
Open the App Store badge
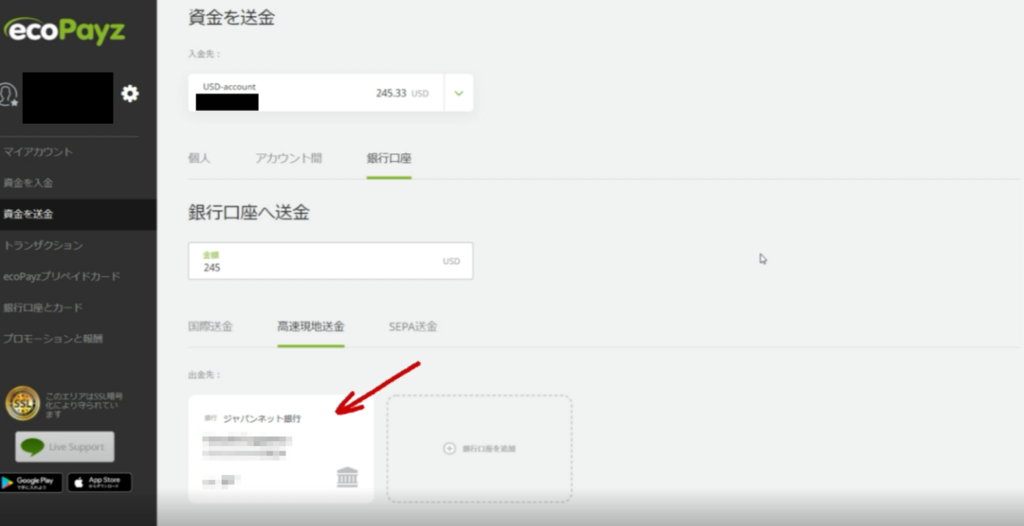point(99,482)
